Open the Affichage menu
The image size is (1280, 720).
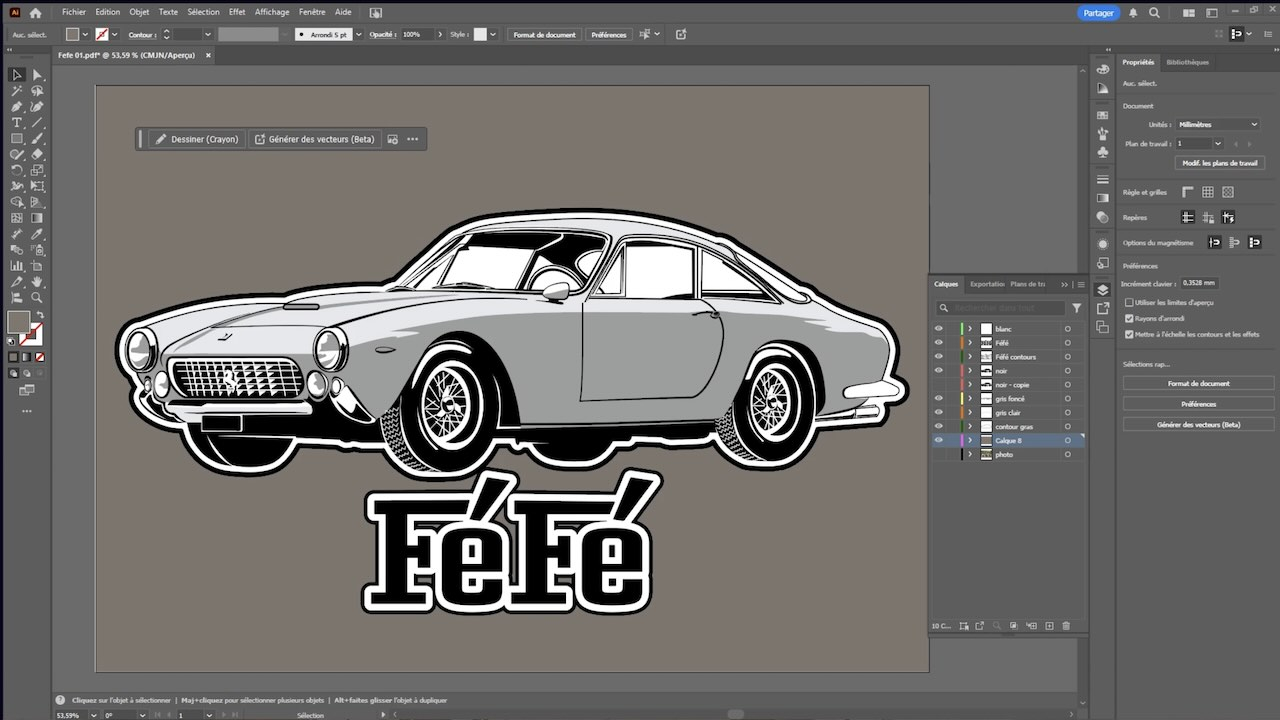click(x=272, y=12)
